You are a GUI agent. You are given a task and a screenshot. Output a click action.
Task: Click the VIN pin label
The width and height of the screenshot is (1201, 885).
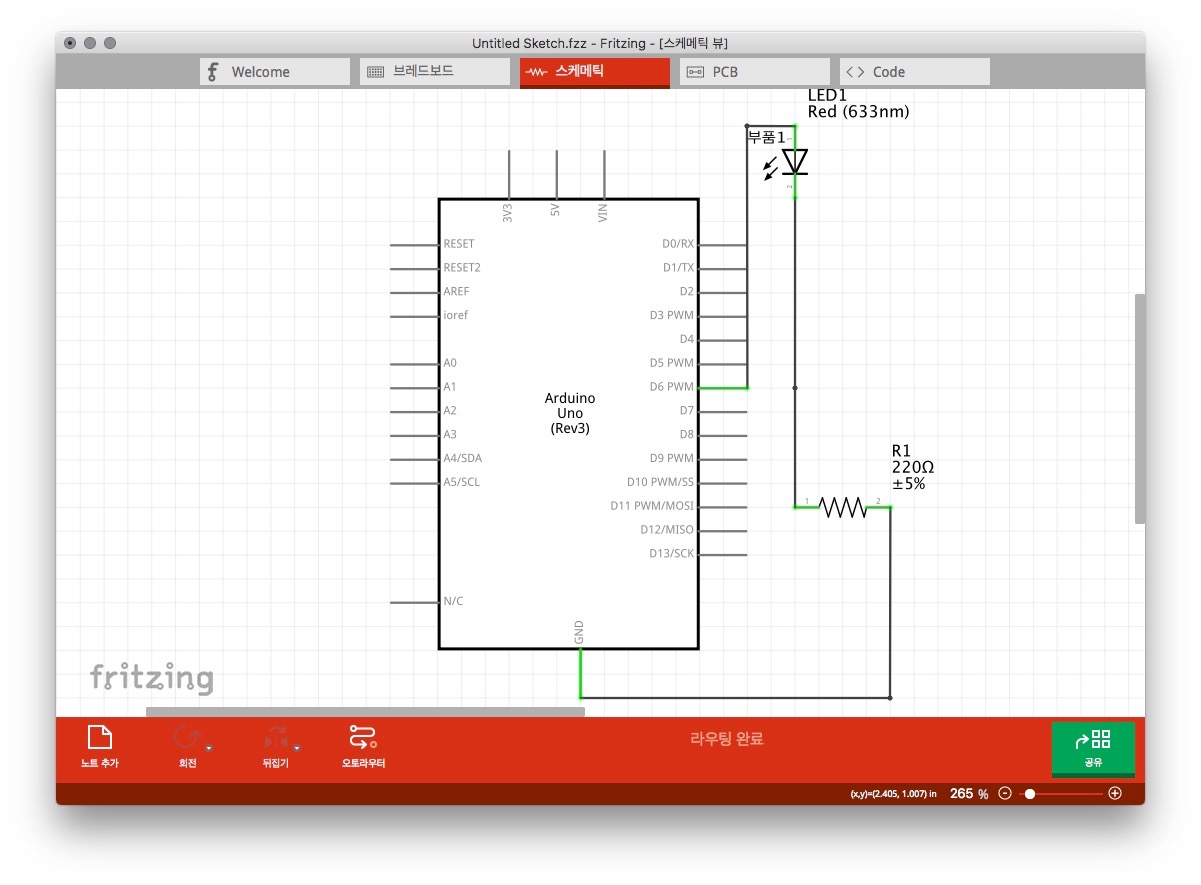coord(603,212)
